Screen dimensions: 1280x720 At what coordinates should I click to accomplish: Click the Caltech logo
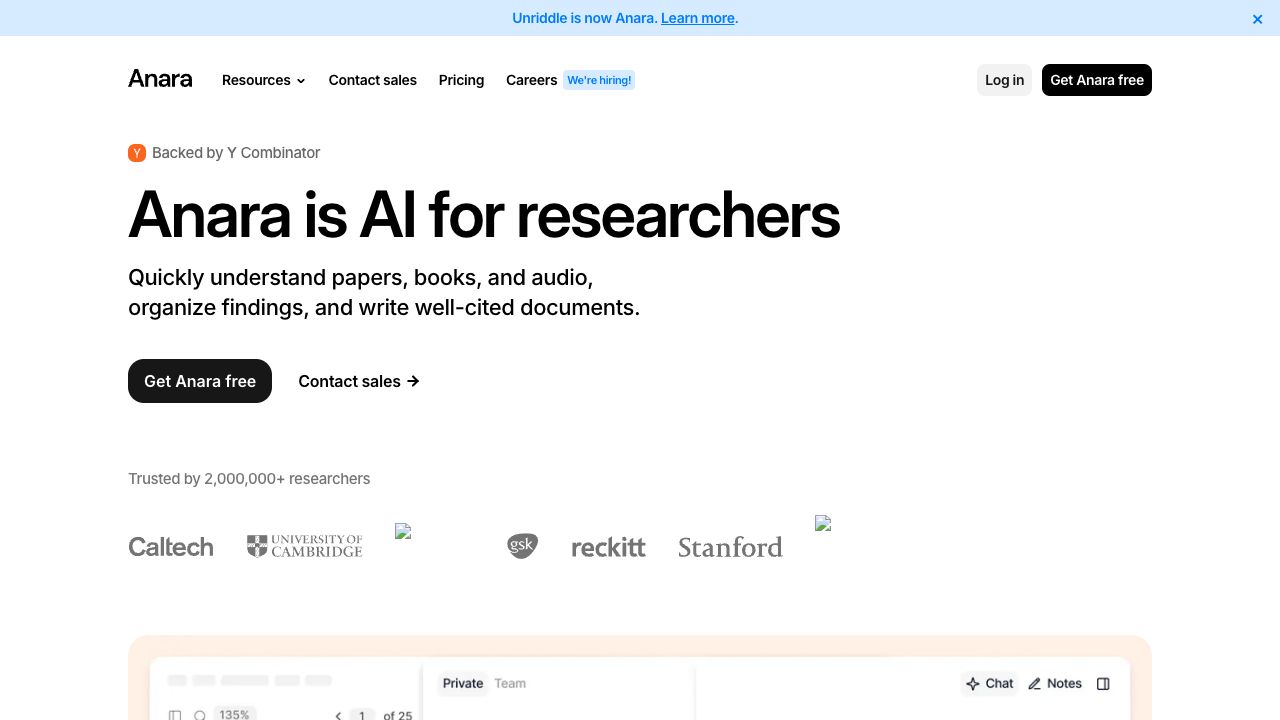pos(171,547)
